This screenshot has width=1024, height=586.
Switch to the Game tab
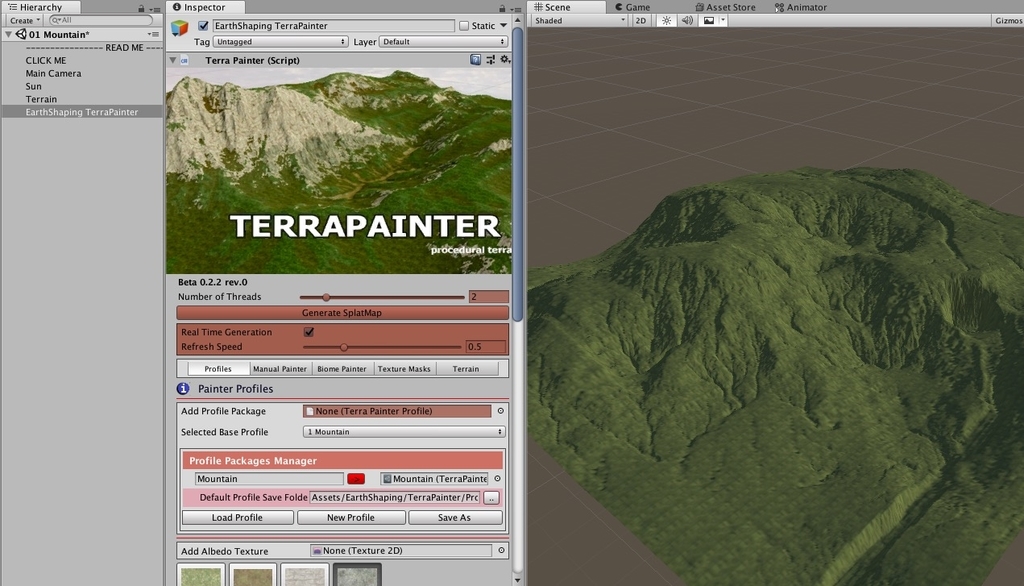click(632, 7)
